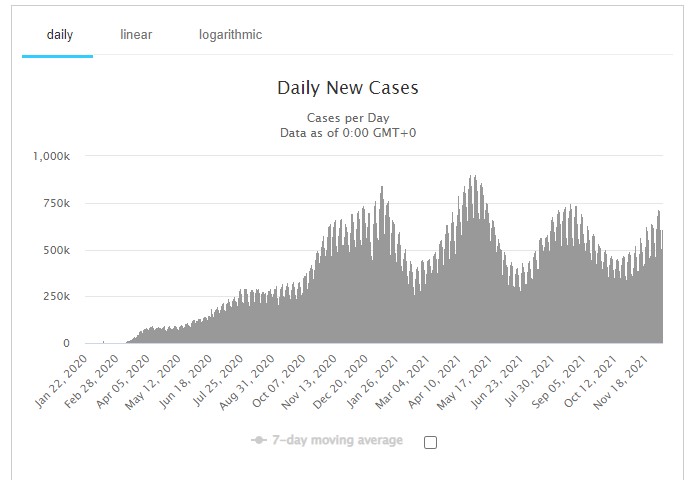Switch to the daily tab
The height and width of the screenshot is (480, 698).
click(x=59, y=35)
